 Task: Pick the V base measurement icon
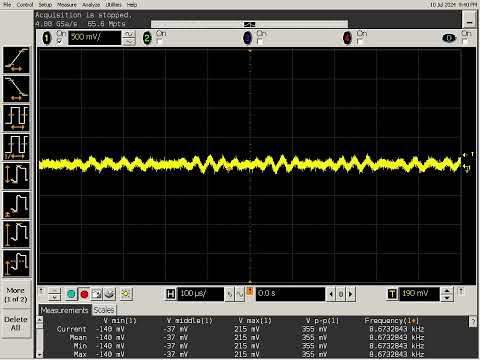tap(16, 205)
